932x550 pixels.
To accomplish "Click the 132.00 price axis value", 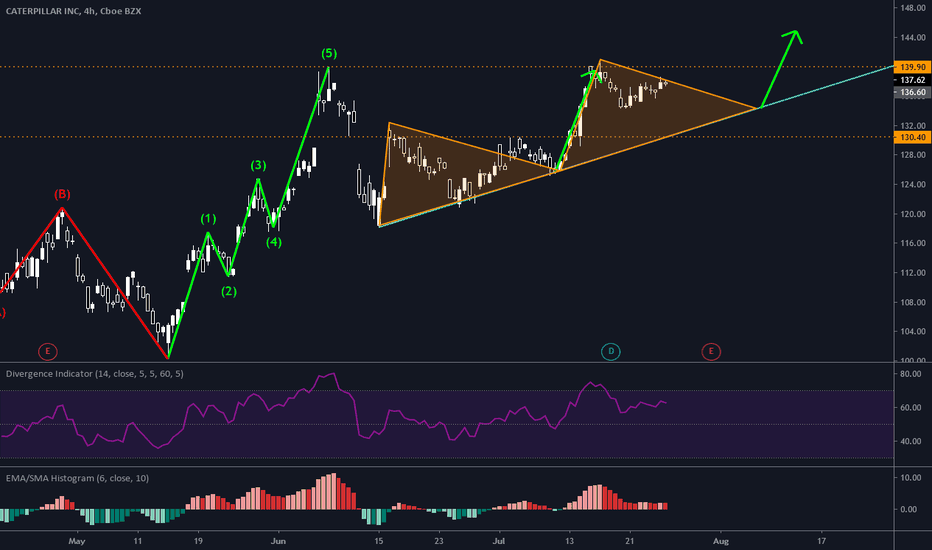I will (913, 125).
